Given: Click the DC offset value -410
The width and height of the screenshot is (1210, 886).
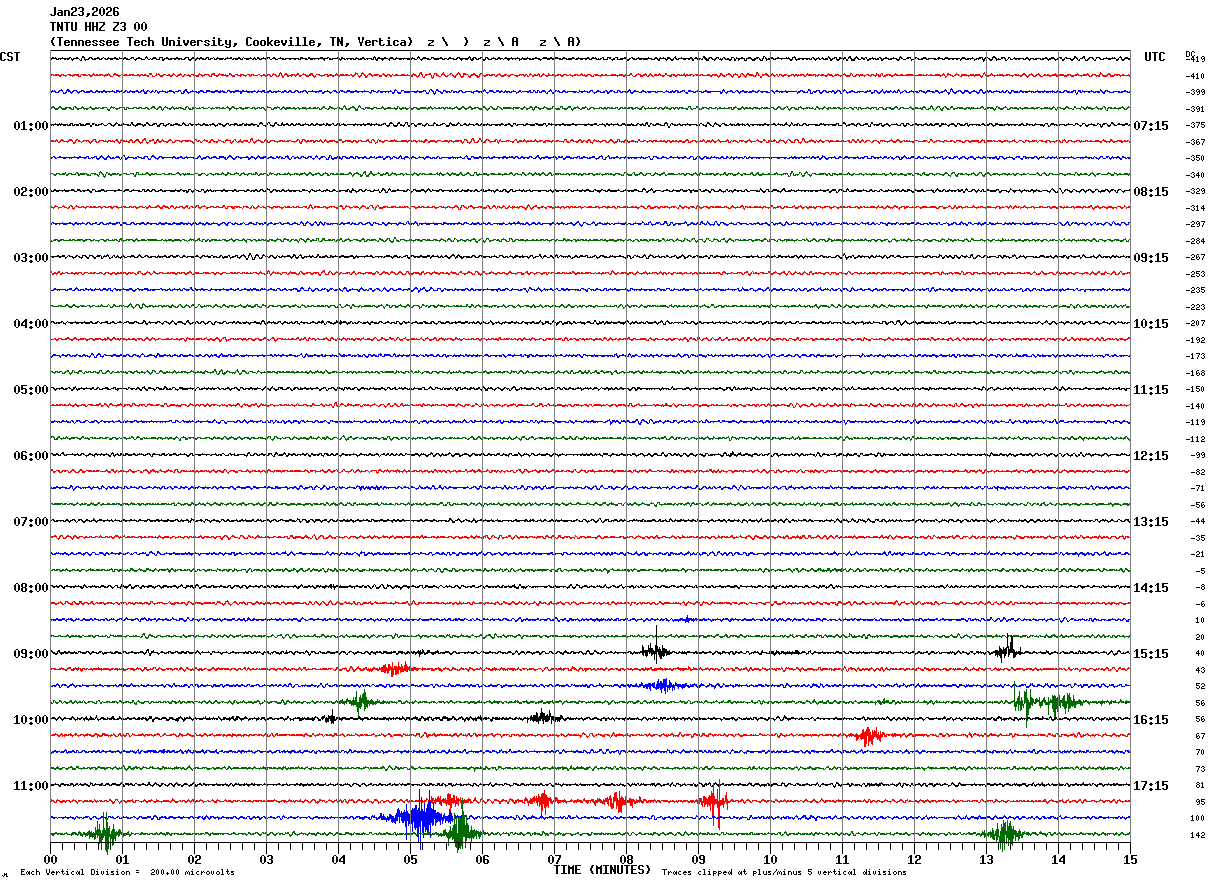Looking at the screenshot, I should 1195,76.
